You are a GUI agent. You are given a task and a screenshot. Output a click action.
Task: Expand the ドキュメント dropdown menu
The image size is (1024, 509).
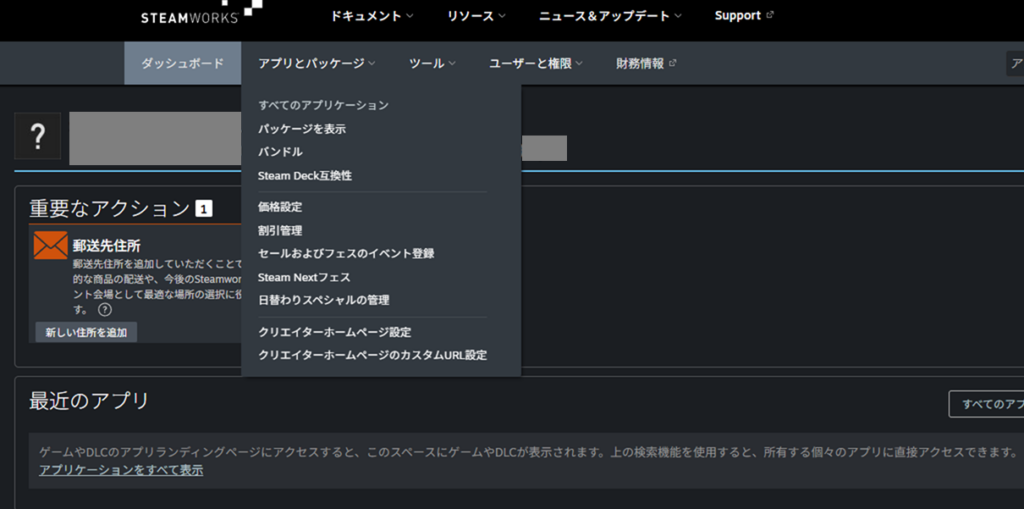click(x=372, y=16)
